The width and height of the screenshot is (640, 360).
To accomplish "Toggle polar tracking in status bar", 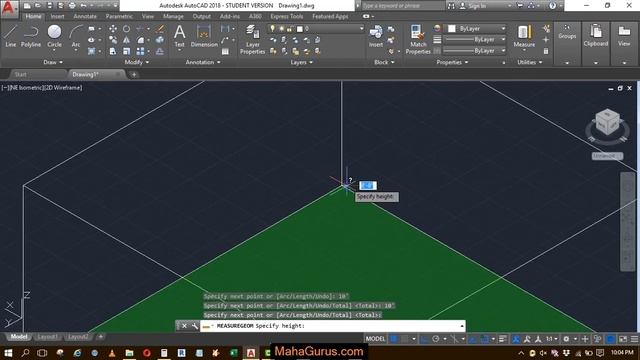I will click(x=436, y=339).
